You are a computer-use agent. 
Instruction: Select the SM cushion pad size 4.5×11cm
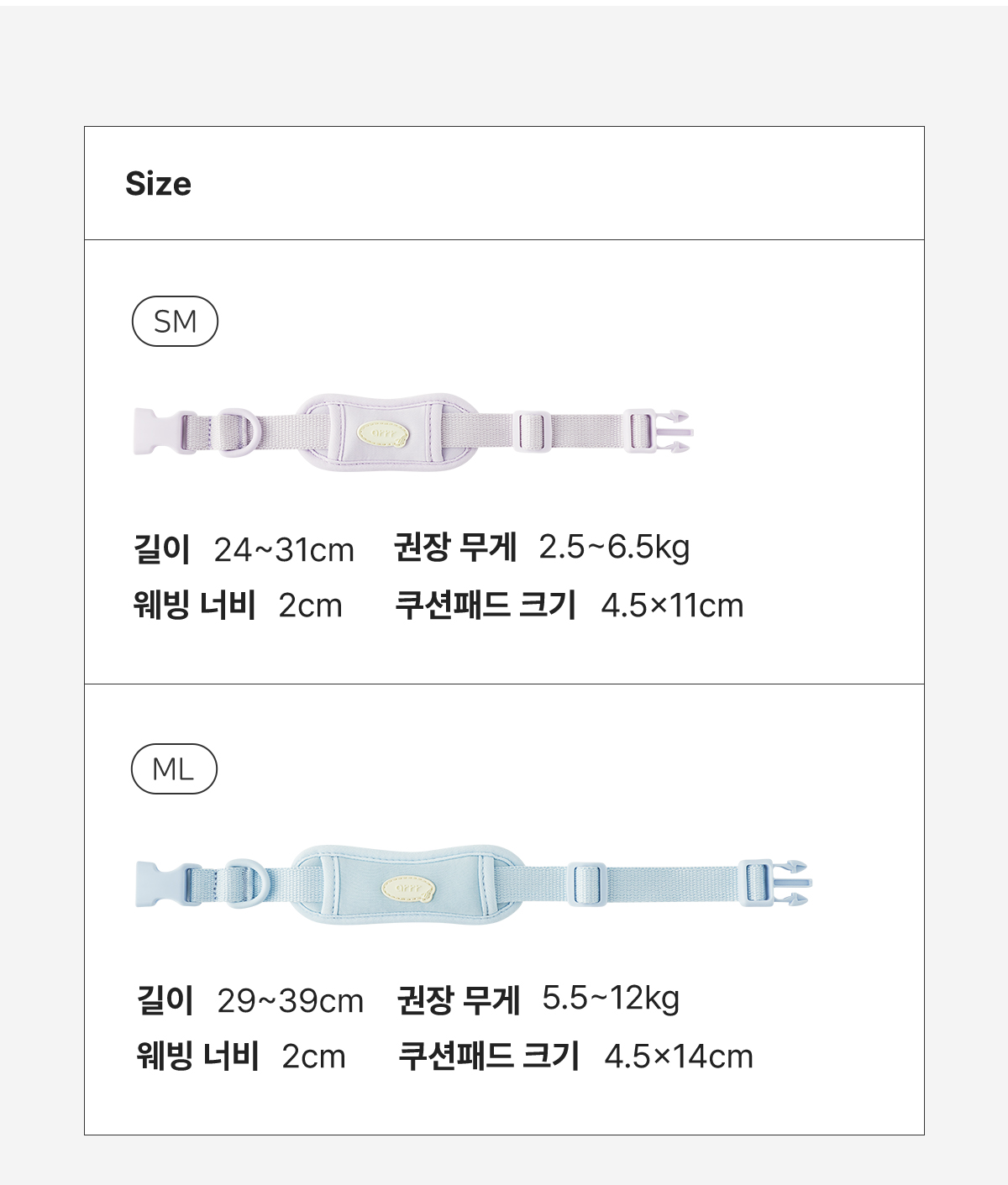(x=672, y=606)
